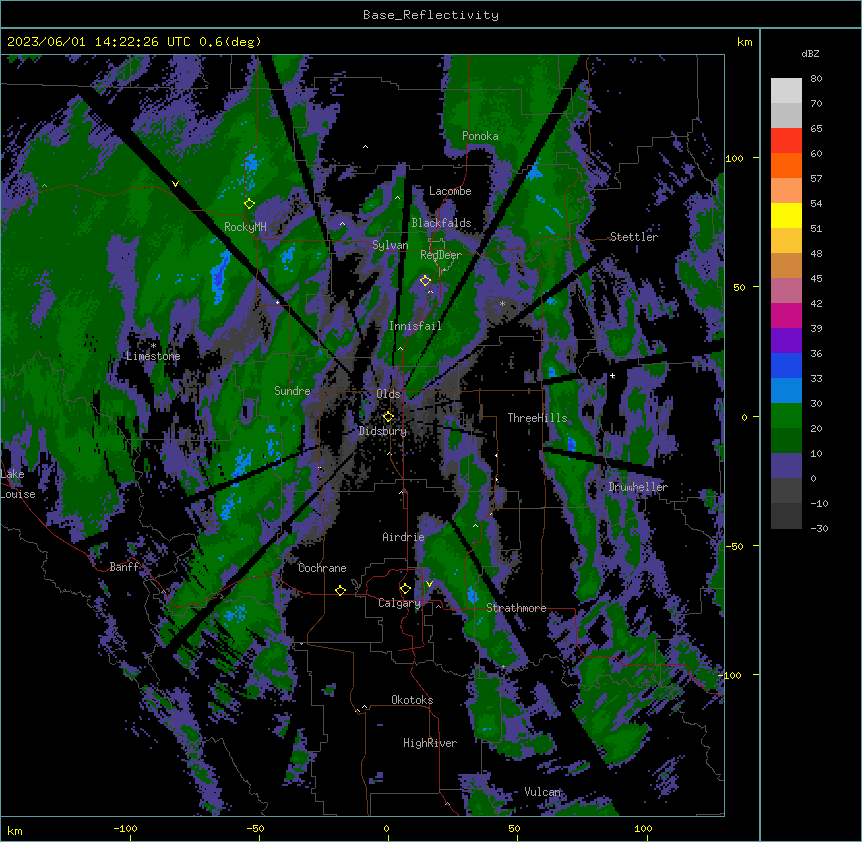Click the white caret marker north of Lacombe

point(365,147)
